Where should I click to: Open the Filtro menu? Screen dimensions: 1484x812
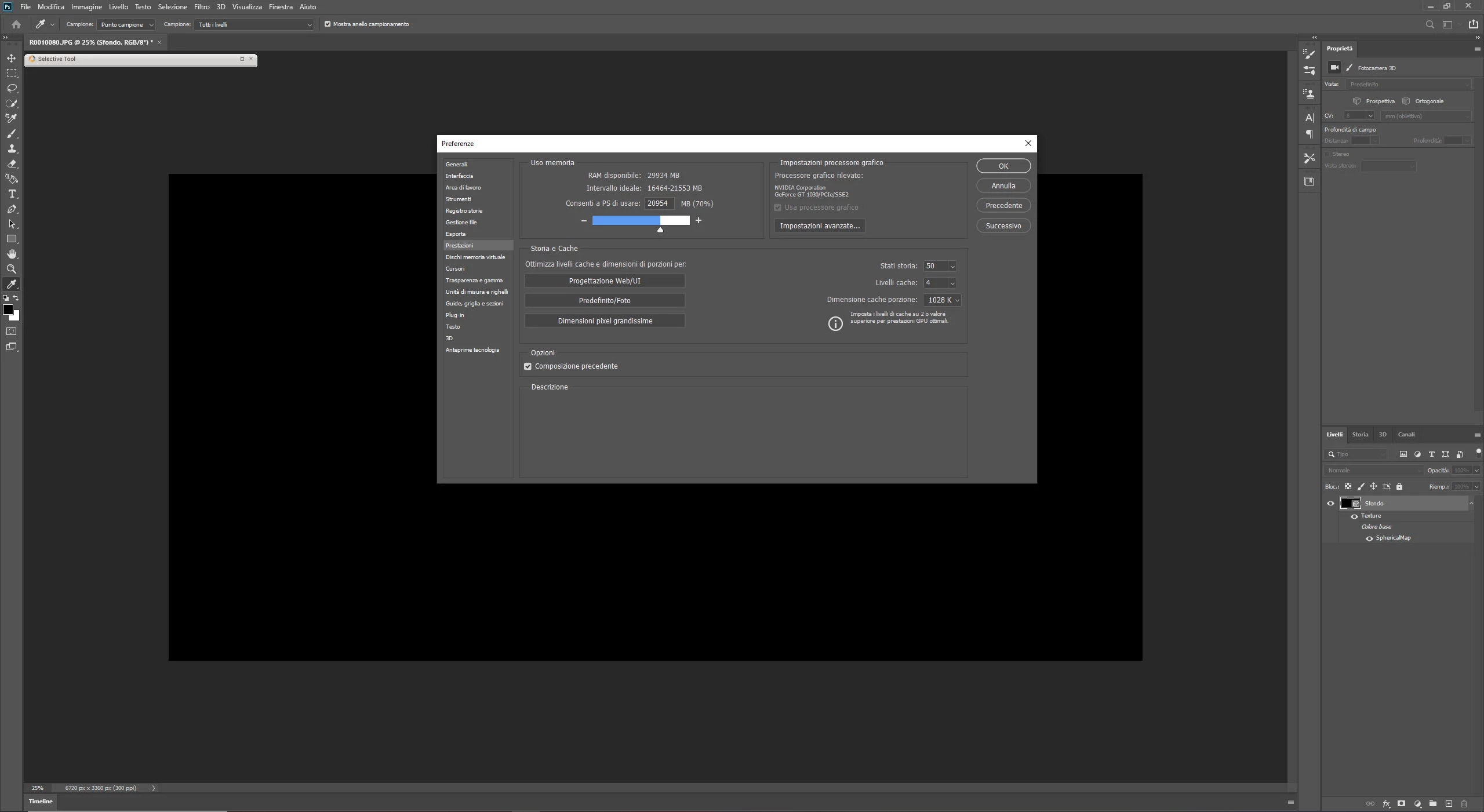pyautogui.click(x=202, y=7)
